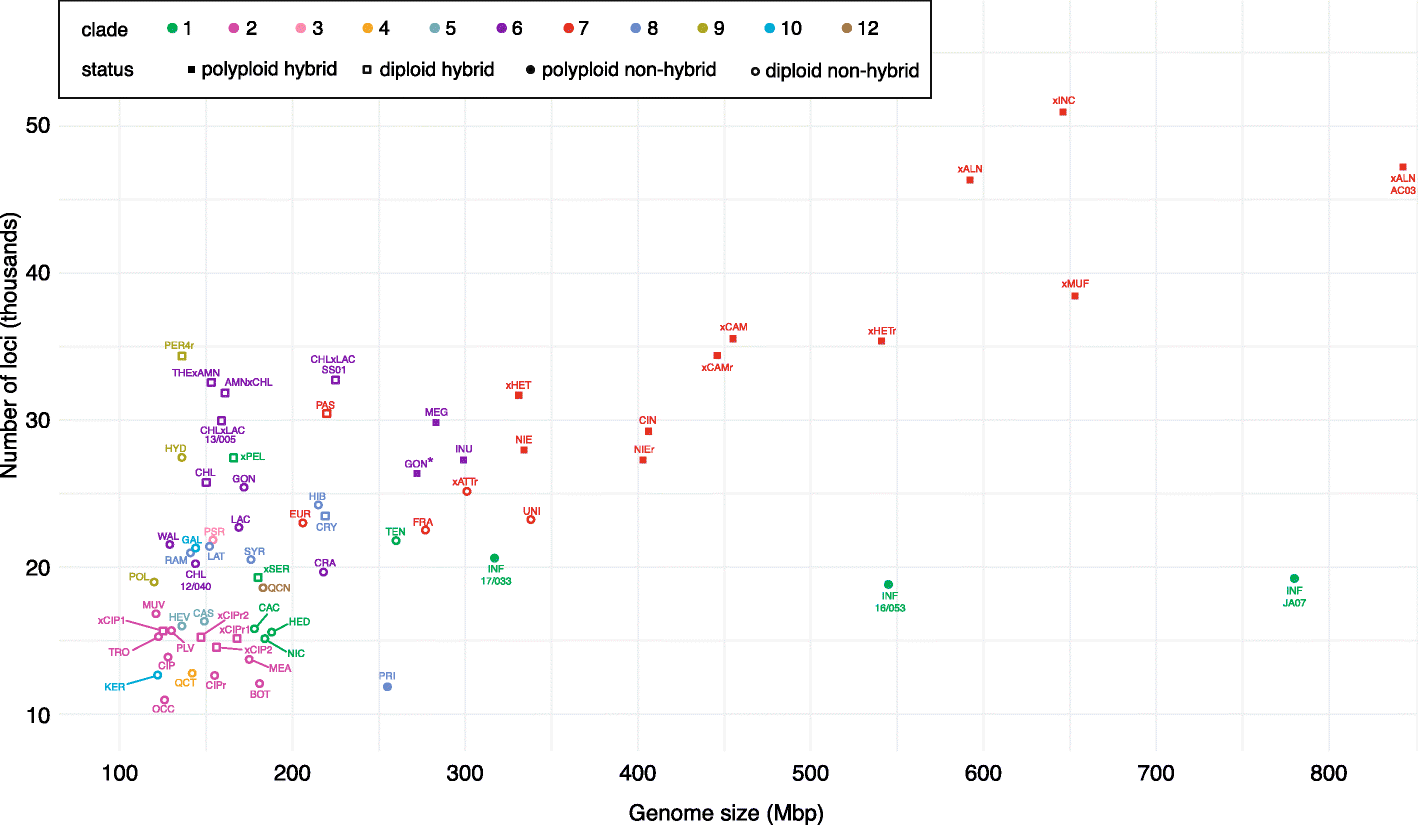Viewport: 1418px width, 825px height.
Task: Click the 'CRY' blue label
Action: (x=326, y=527)
